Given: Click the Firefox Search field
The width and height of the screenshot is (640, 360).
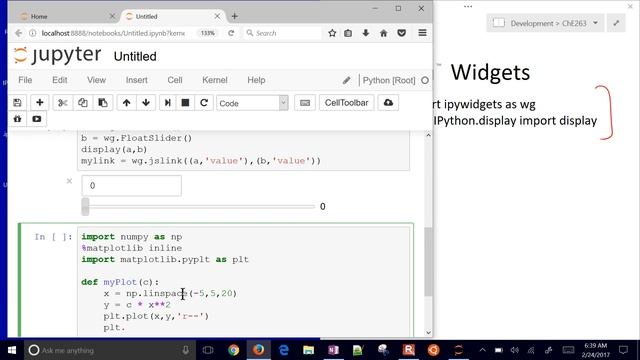Looking at the screenshot, I should tap(282, 33).
